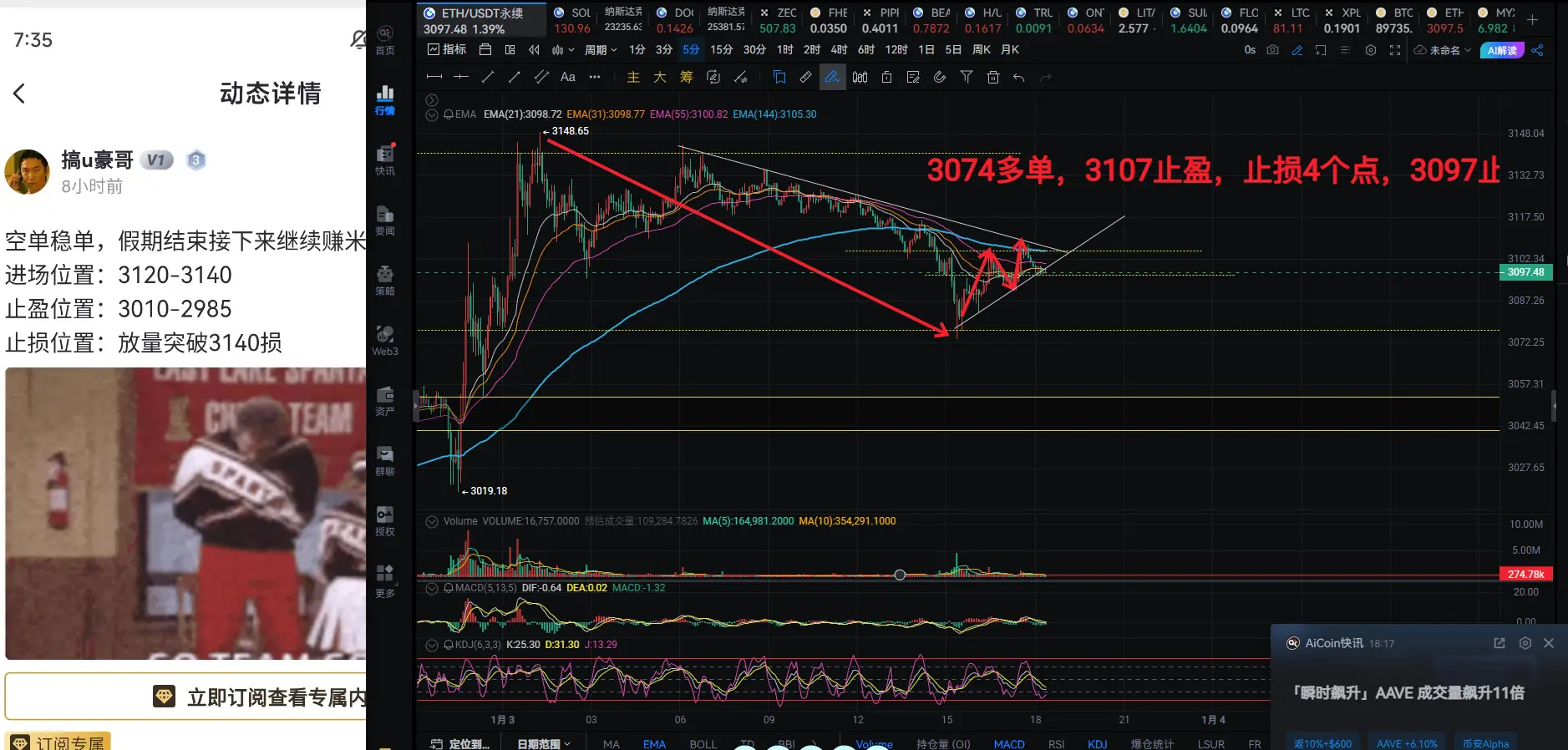Toggle the MACD indicator at bottom

coord(1009,743)
